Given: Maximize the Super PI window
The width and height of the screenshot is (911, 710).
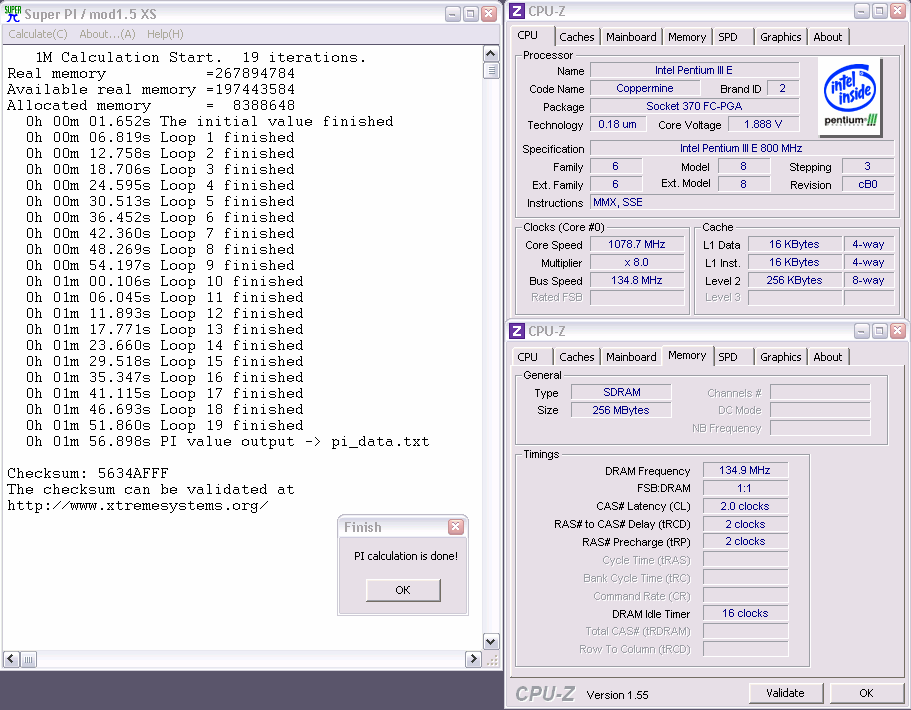Looking at the screenshot, I should pos(471,14).
